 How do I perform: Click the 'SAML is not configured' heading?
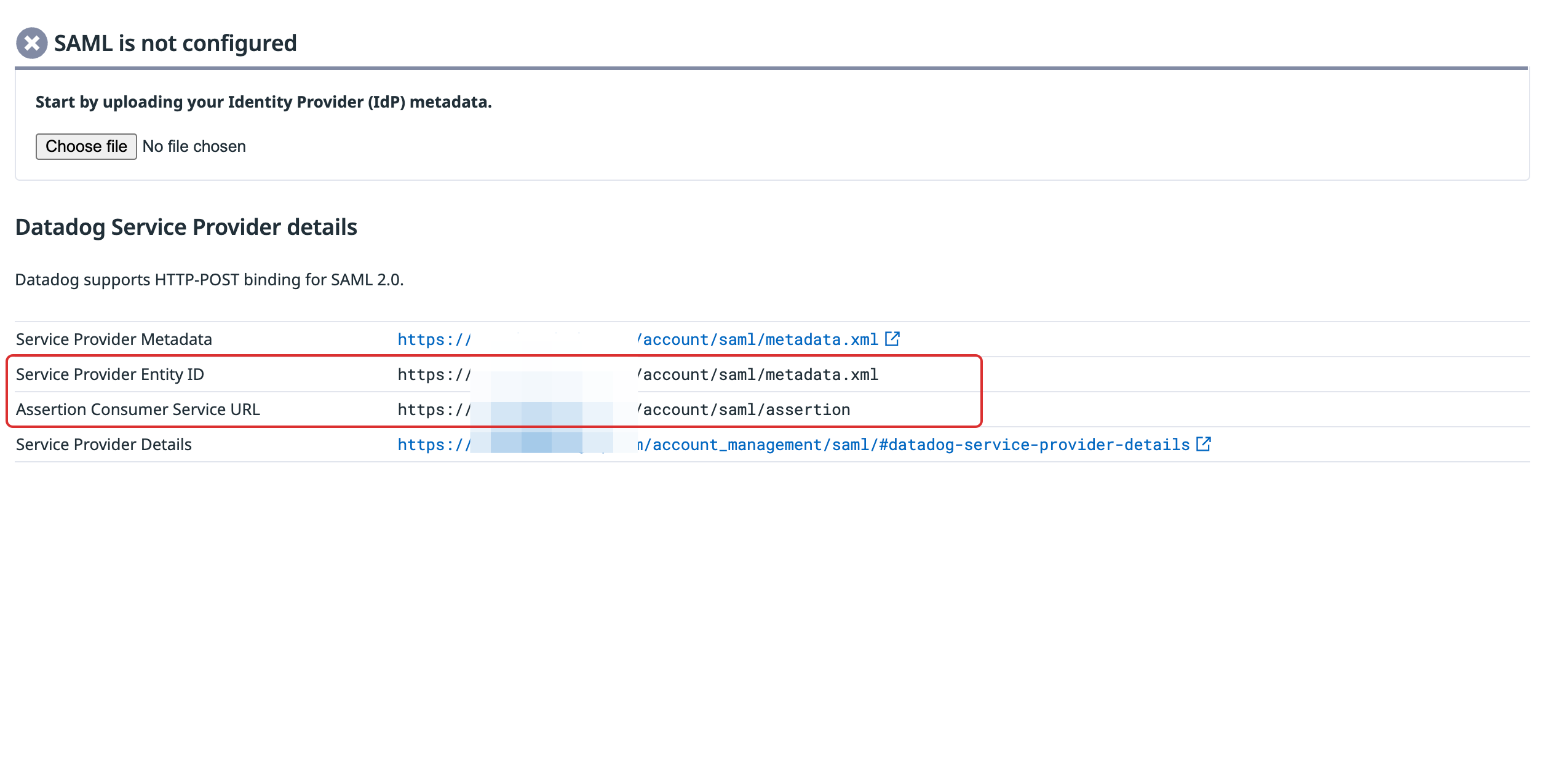click(x=175, y=43)
